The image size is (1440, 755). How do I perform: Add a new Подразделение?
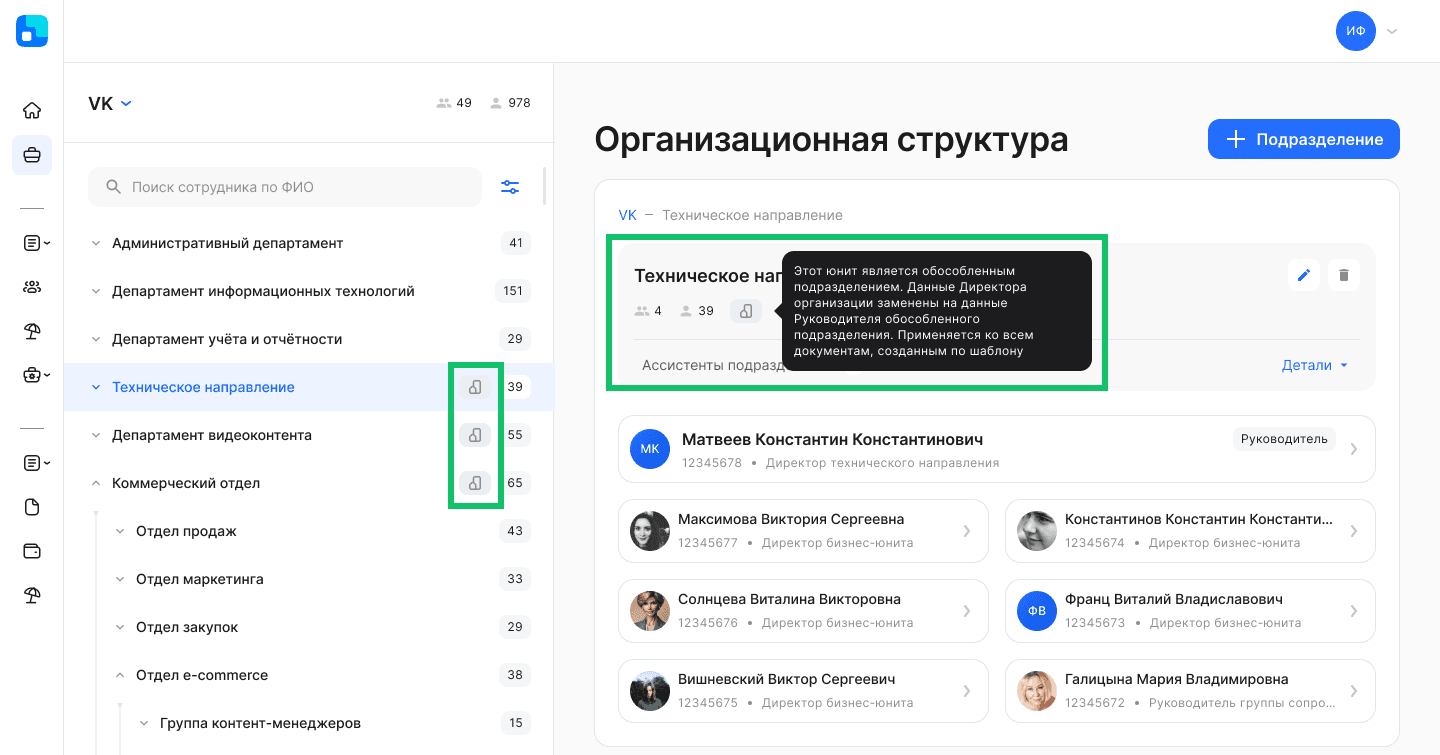1304,139
